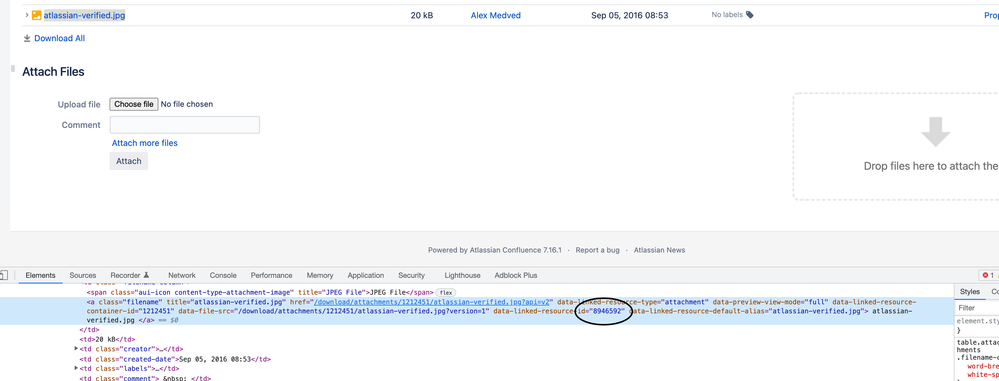Screen dimensions: 999x381
Task: Expand the atlassian-verified.jpg attachment row
Action: click(x=27, y=15)
